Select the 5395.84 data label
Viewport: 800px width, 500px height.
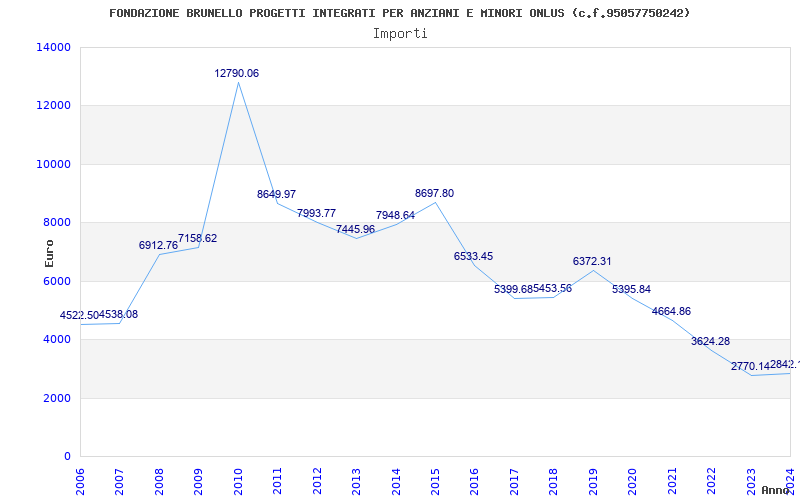(x=632, y=289)
